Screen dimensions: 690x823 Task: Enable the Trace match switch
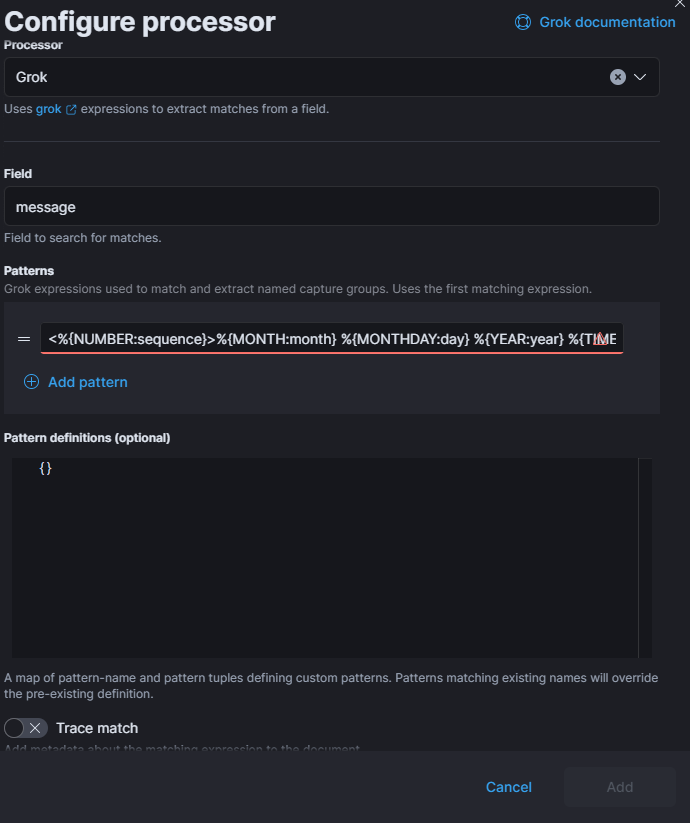26,728
